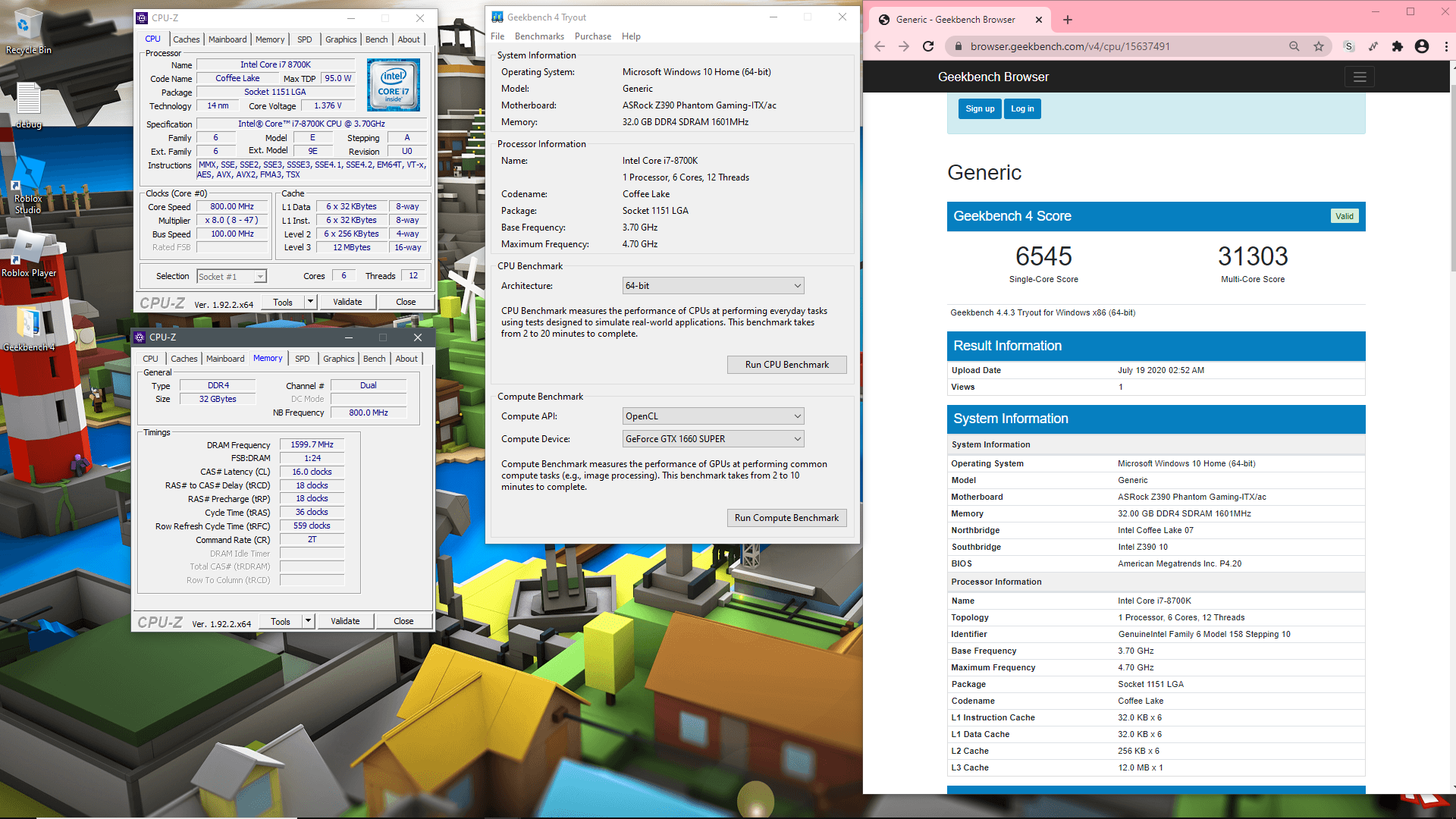Open the Compute Device GeForce GTX dropdown
Viewport: 1456px width, 819px height.
[713, 439]
